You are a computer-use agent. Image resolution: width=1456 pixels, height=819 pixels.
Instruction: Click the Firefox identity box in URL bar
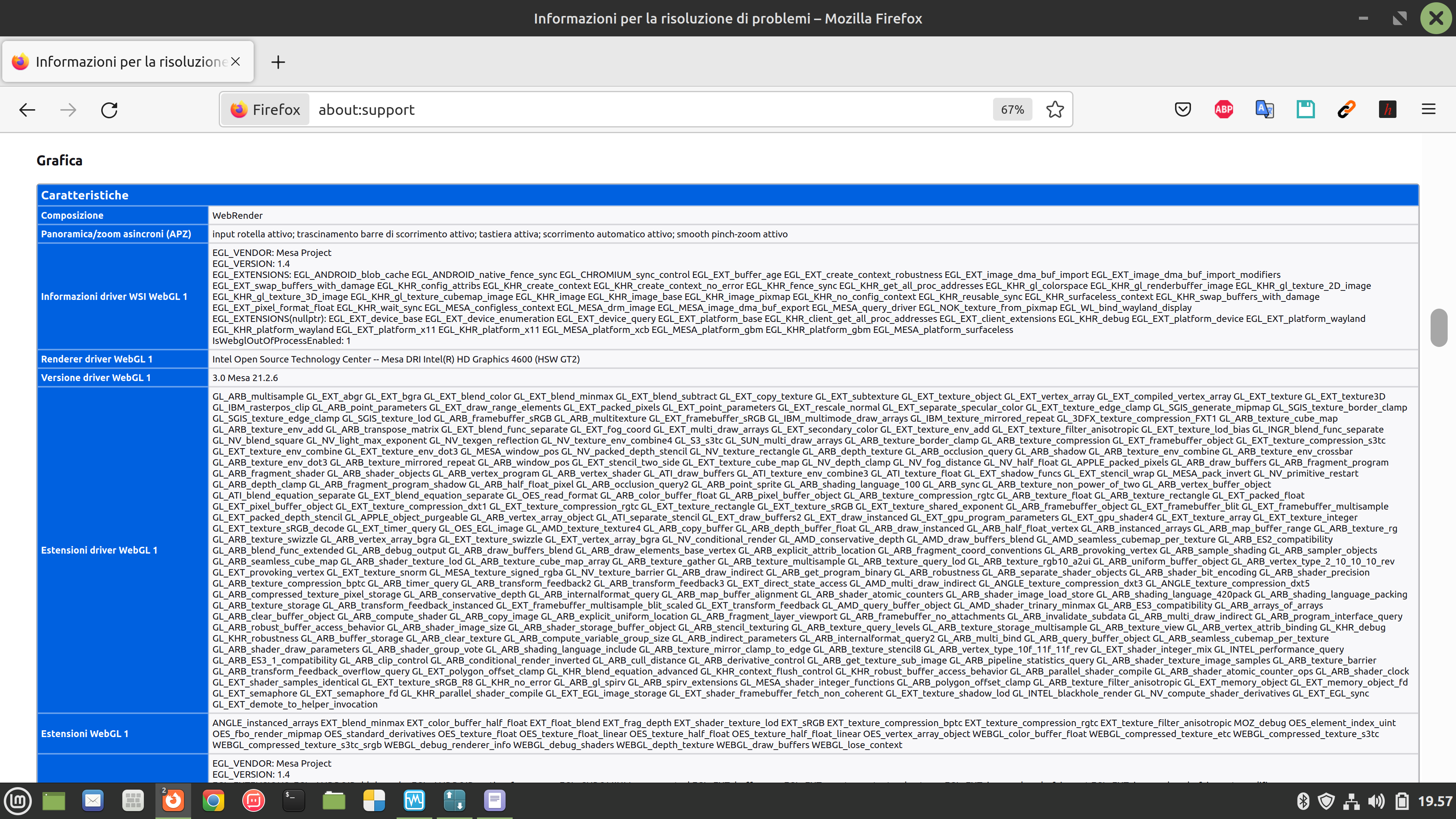[x=266, y=110]
